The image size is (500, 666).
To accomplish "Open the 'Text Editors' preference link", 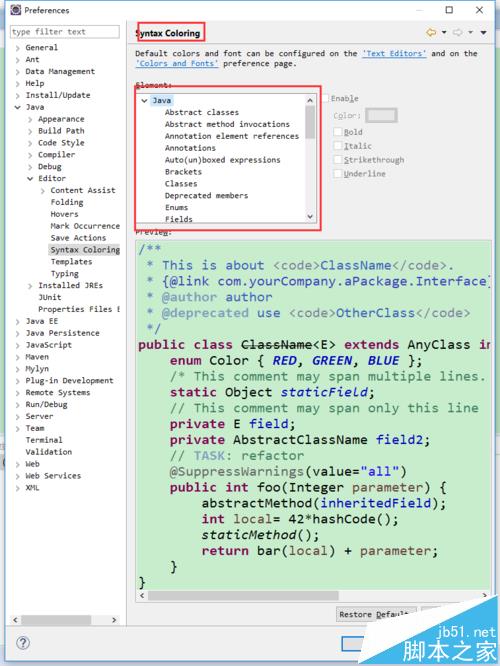I will (x=394, y=54).
